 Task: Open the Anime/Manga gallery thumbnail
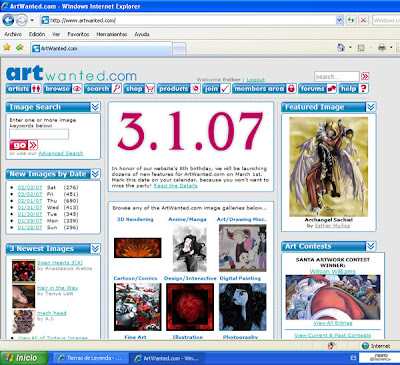(x=190, y=248)
